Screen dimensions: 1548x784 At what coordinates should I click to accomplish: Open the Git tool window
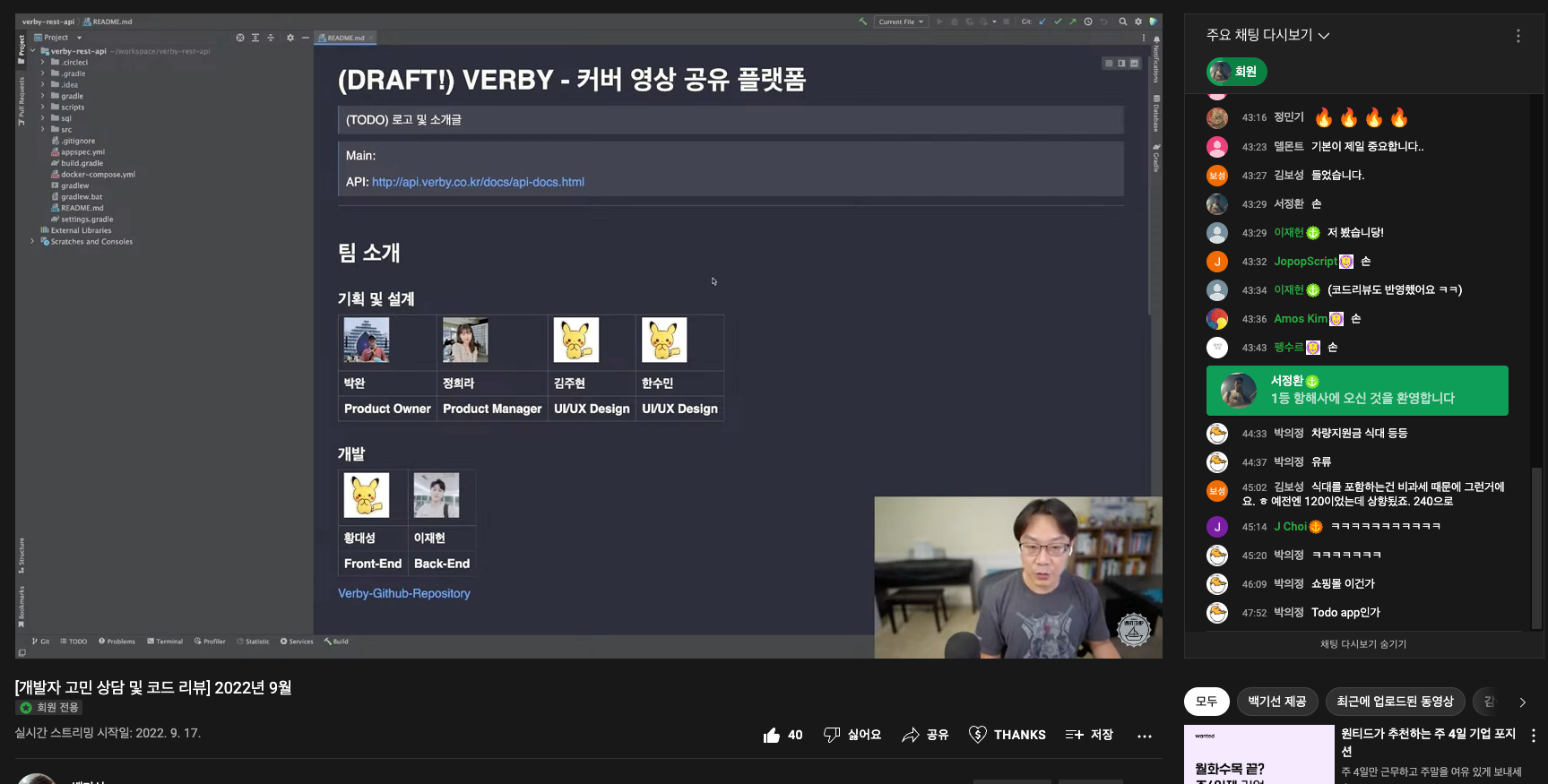41,642
